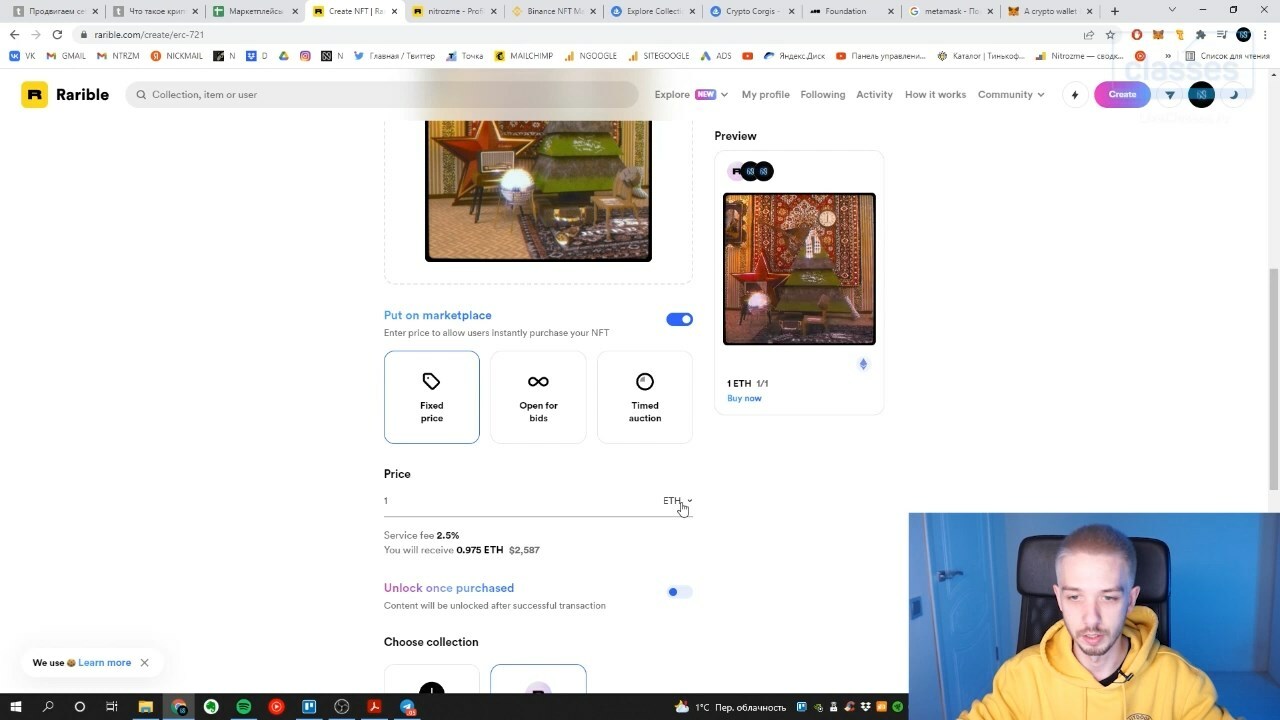Disable the Put on marketplace toggle
The height and width of the screenshot is (720, 1280).
679,319
